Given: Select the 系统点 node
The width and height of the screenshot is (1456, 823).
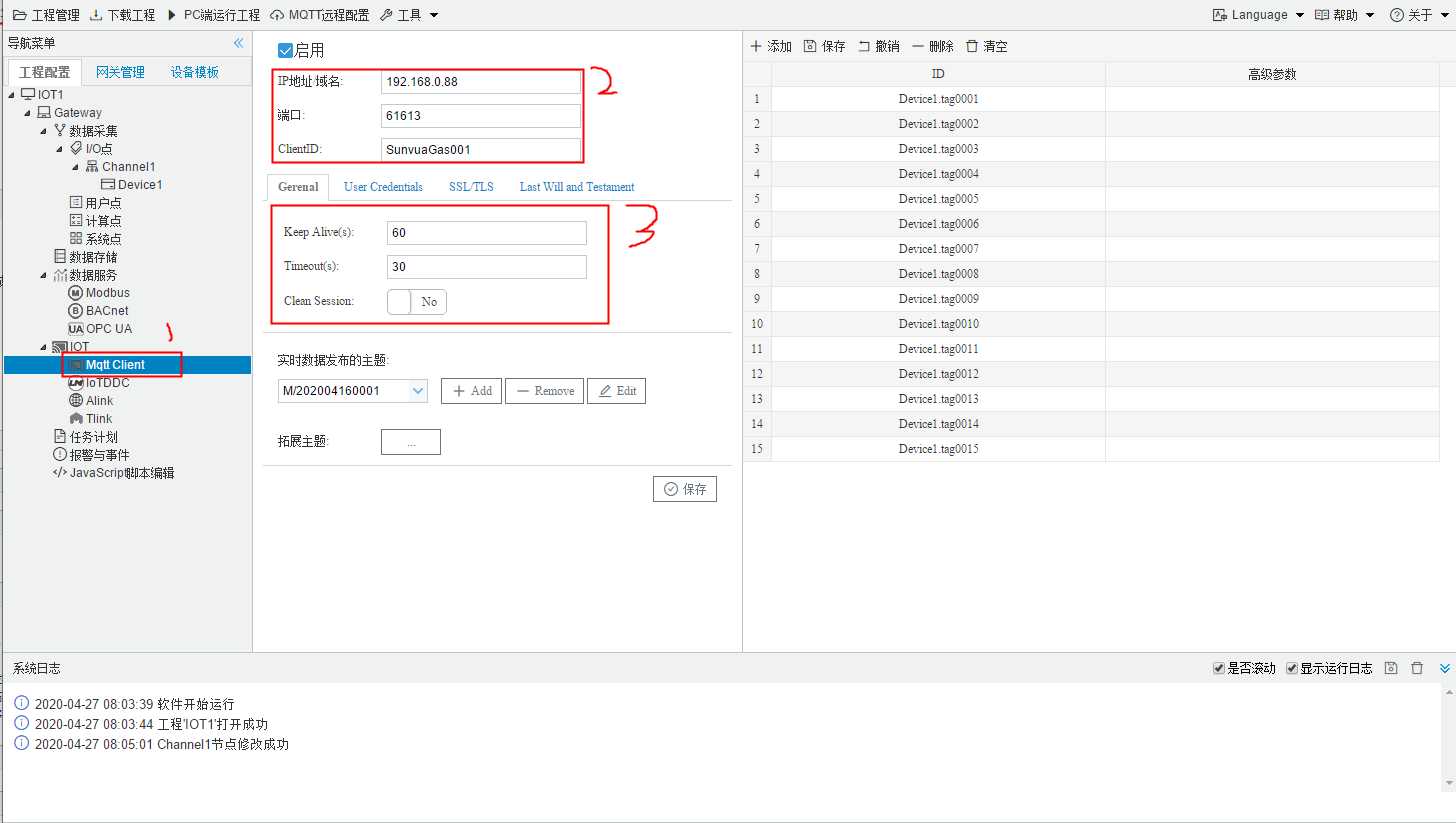Looking at the screenshot, I should click(x=95, y=239).
